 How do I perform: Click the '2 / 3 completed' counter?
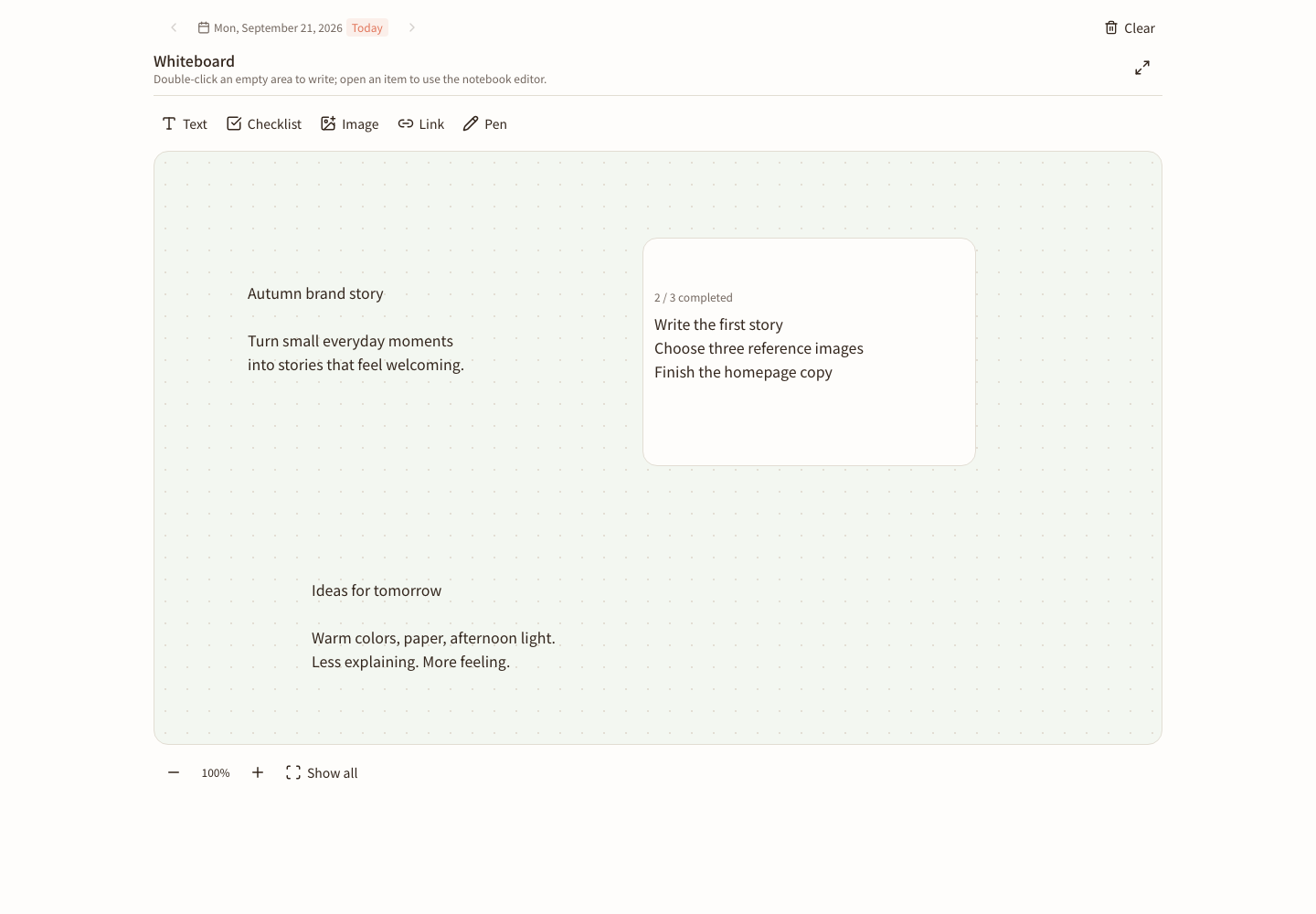(x=694, y=298)
